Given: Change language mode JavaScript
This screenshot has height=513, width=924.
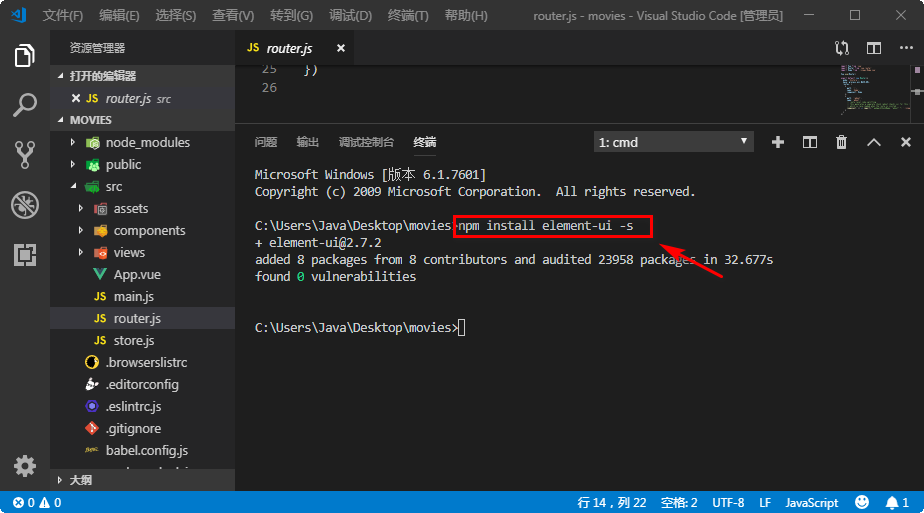Looking at the screenshot, I should click(811, 502).
